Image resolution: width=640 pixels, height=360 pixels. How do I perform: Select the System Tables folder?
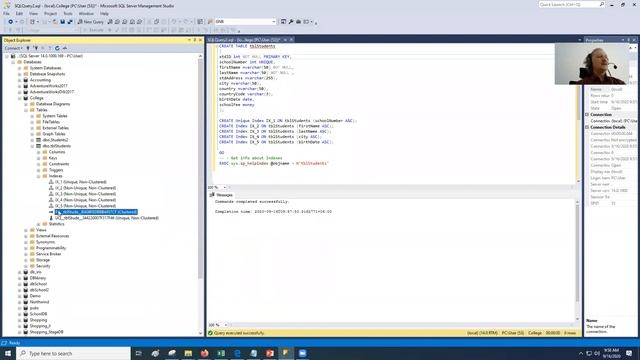(x=55, y=116)
